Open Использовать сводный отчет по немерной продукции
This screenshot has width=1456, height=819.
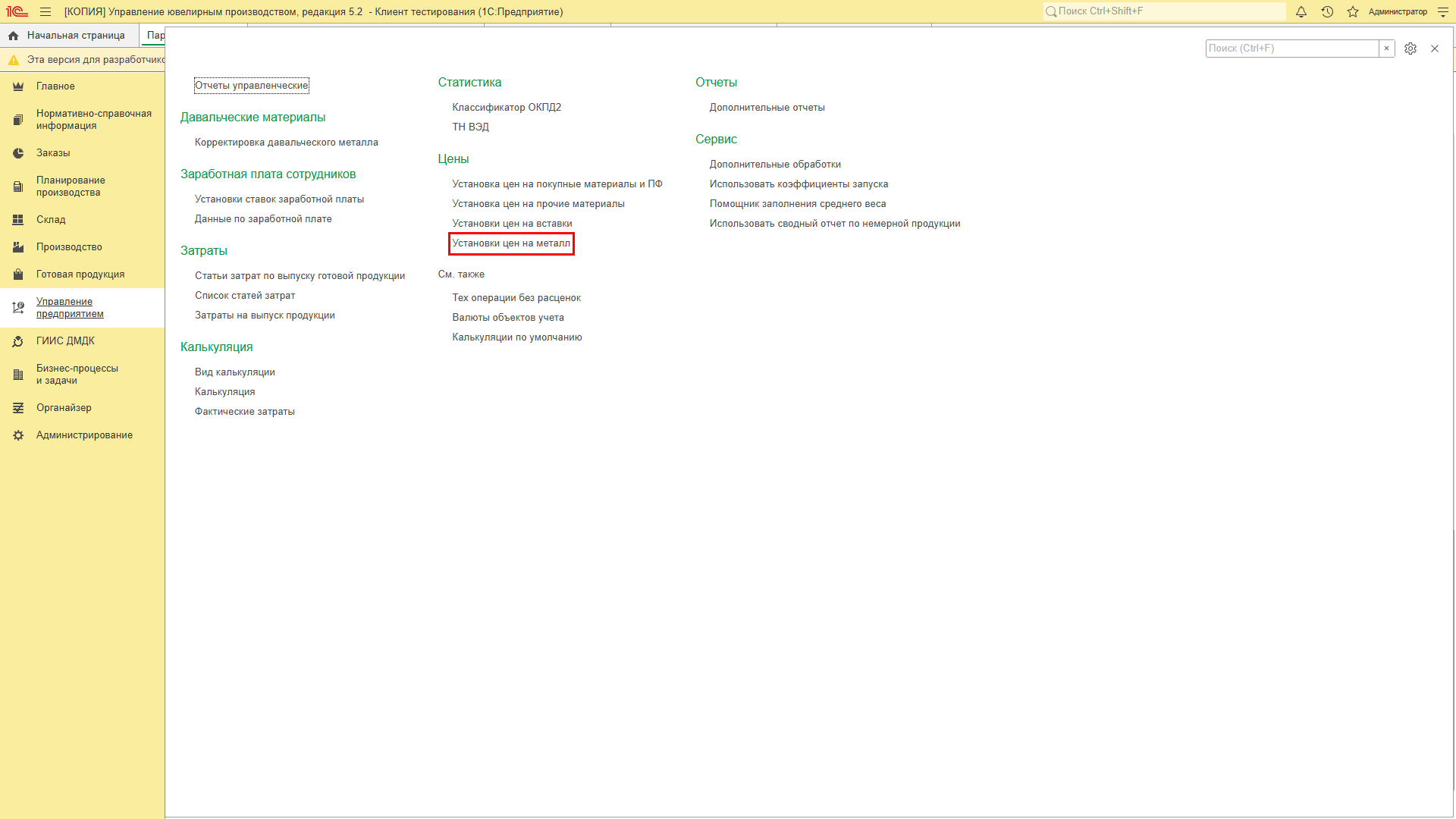(x=835, y=224)
